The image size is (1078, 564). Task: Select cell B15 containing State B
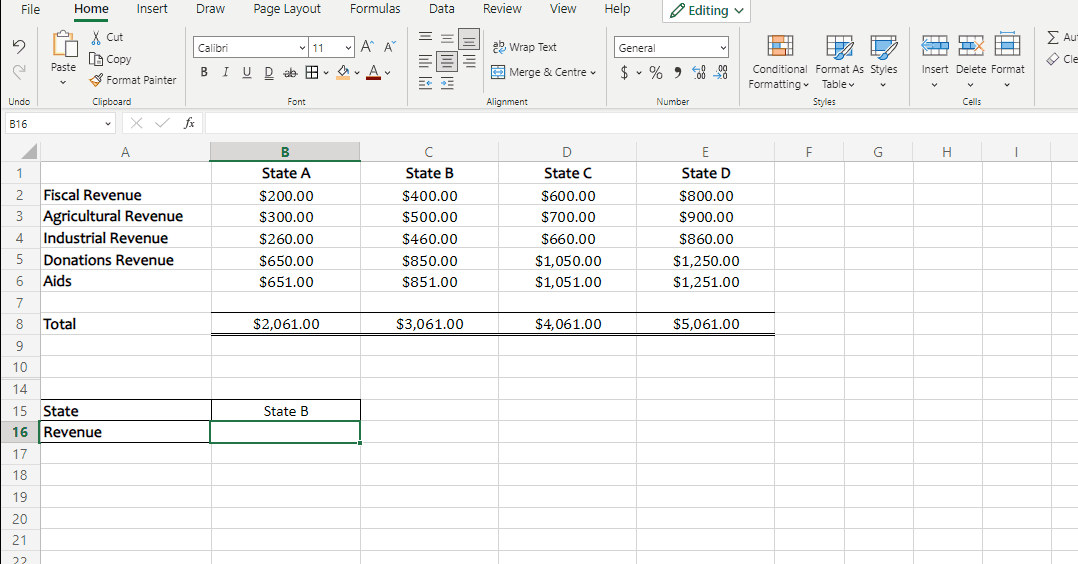pos(285,411)
